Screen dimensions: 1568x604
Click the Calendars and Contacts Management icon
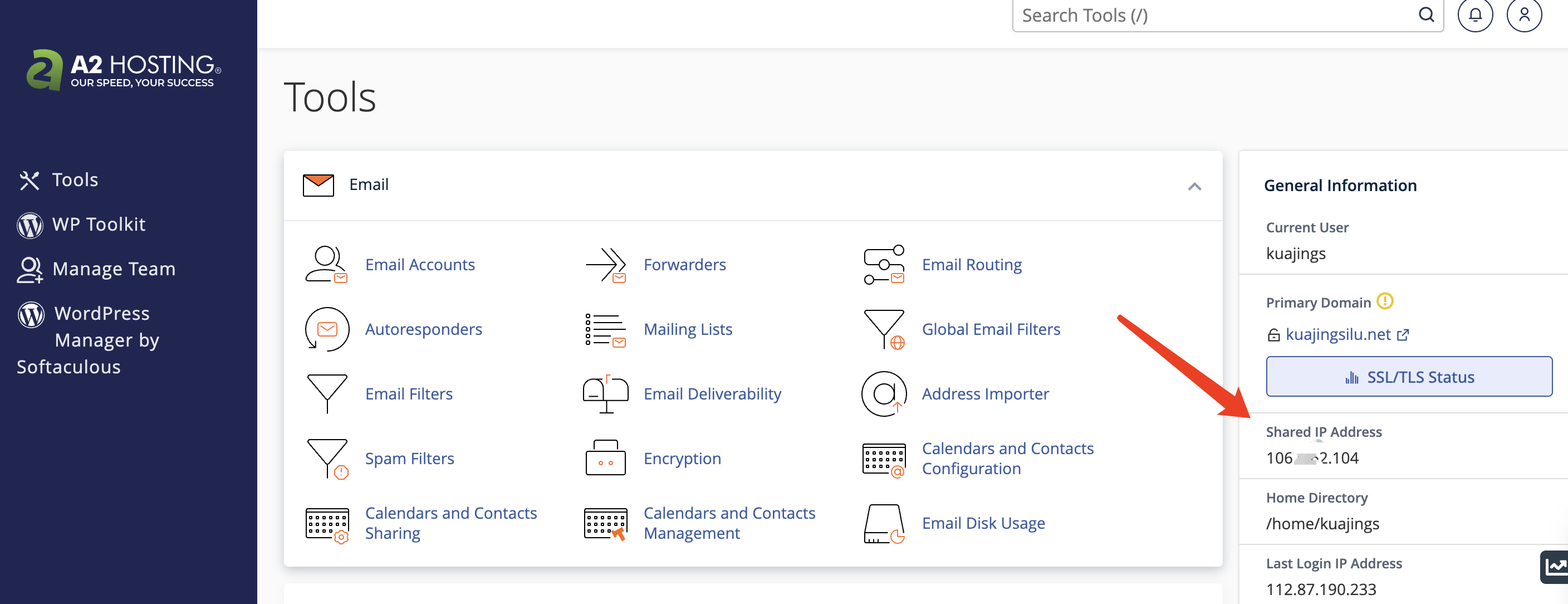605,524
